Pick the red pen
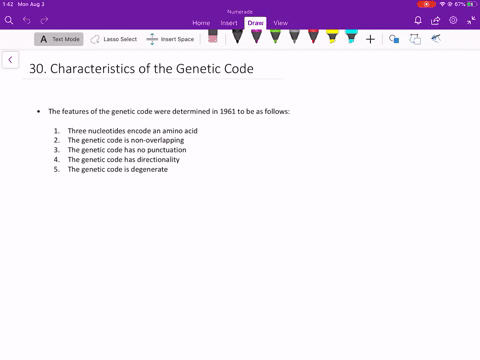The height and width of the screenshot is (360, 480). click(x=313, y=36)
